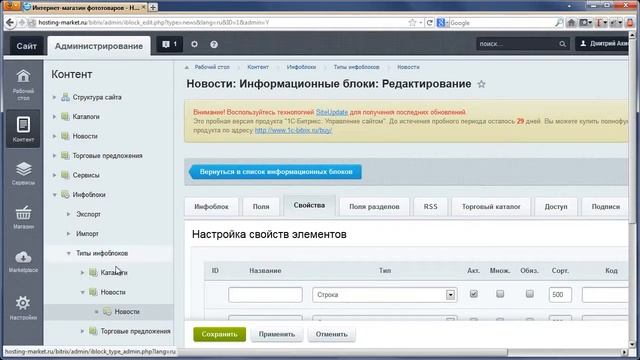The width and height of the screenshot is (640, 360).
Task: Switch to the Инфоблок tab
Action: [211, 207]
